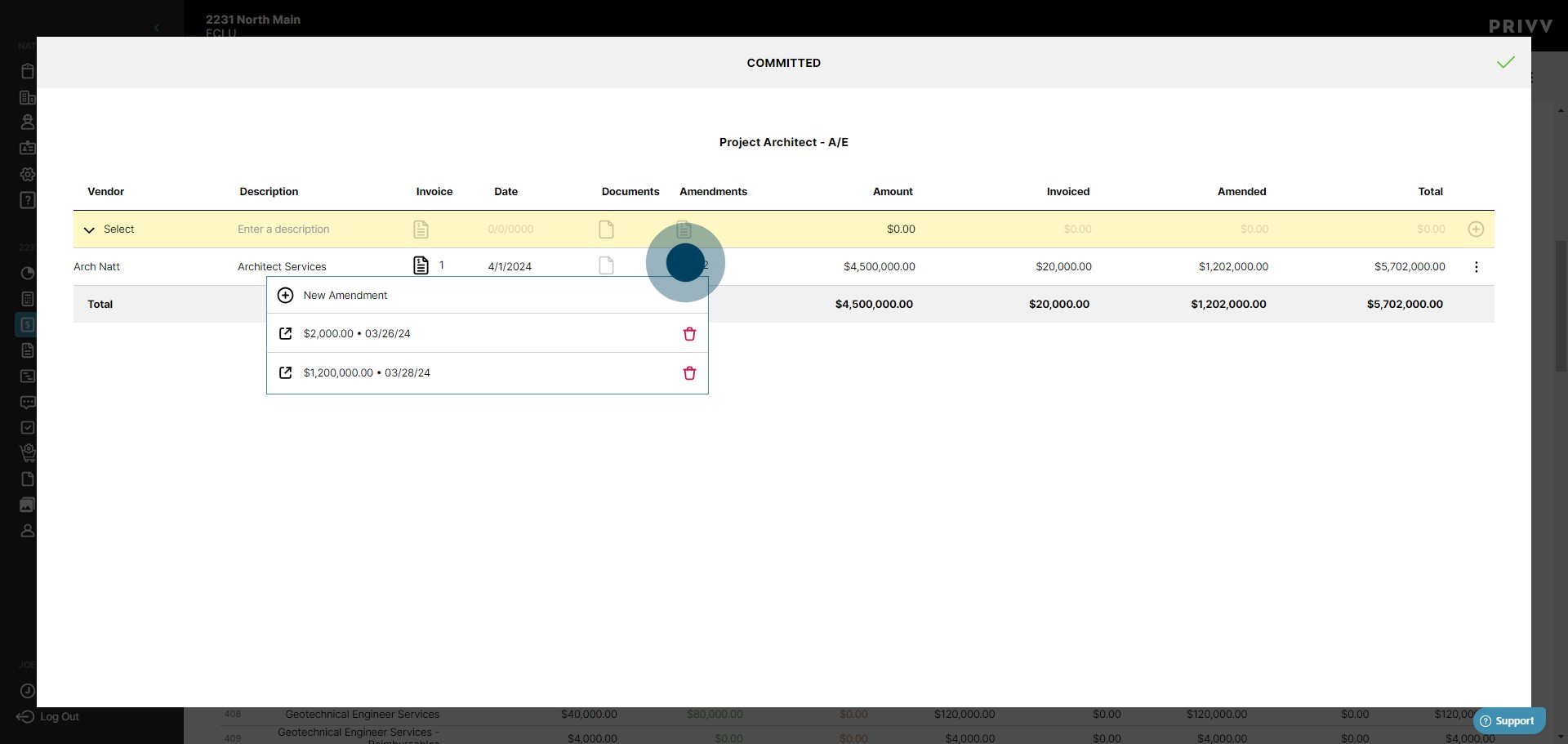The image size is (1568, 744).
Task: Open the clock icon near Log Out
Action: pos(27,691)
